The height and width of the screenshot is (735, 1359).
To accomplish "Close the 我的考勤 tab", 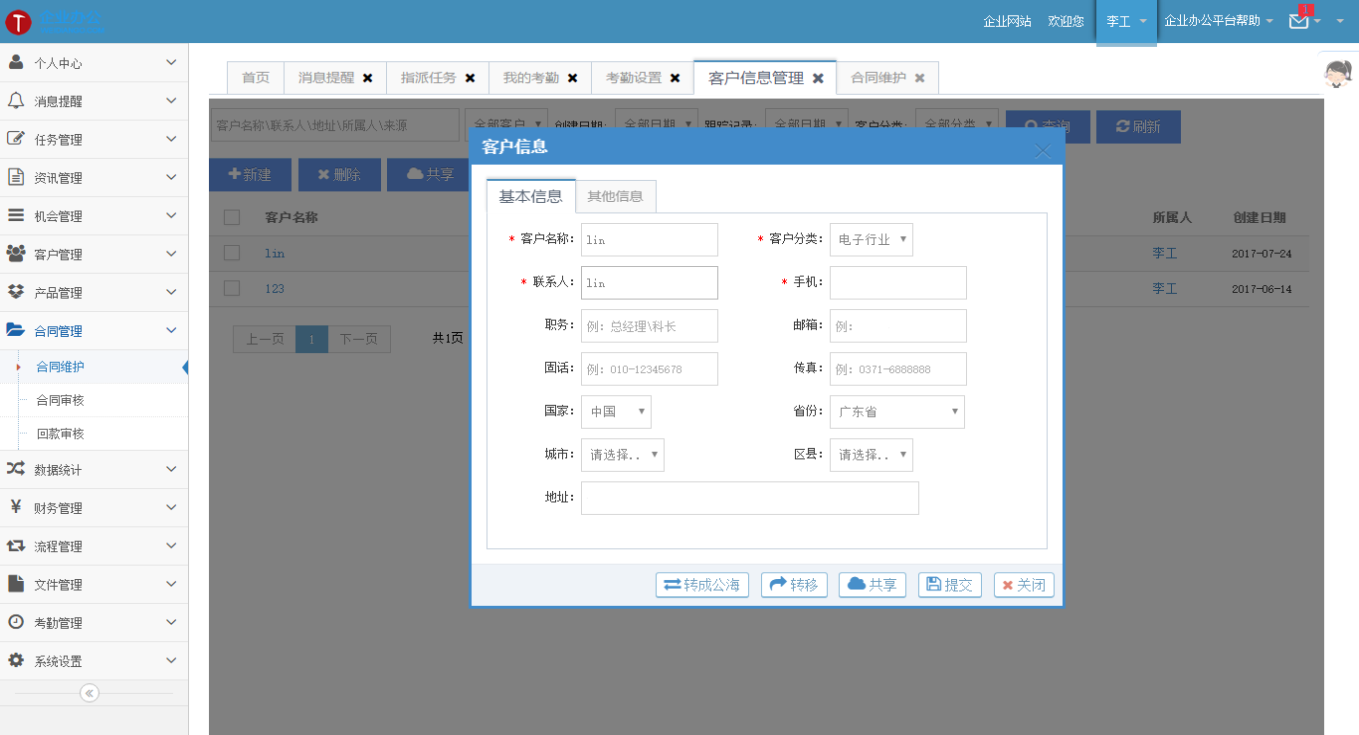I will click(572, 78).
